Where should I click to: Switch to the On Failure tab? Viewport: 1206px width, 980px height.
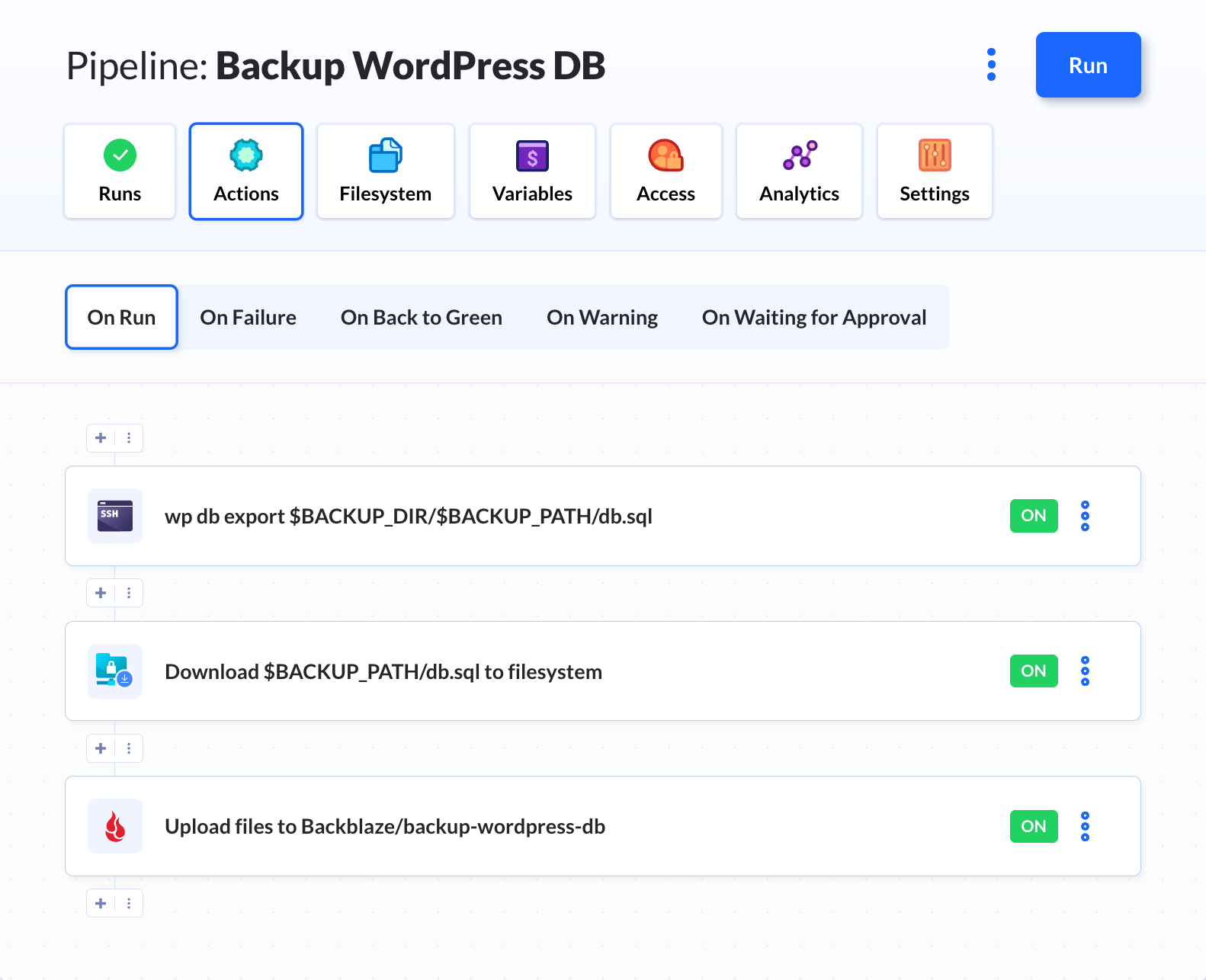coord(249,317)
